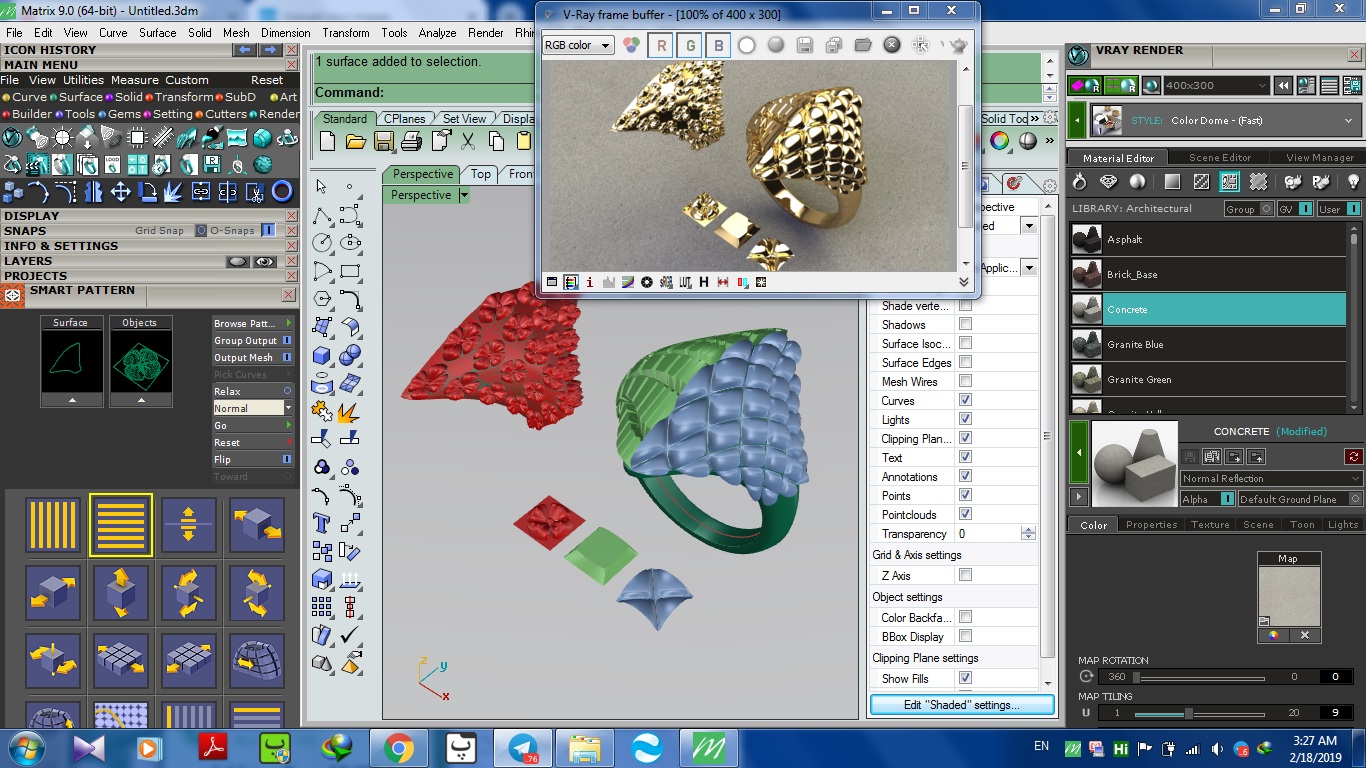Click the save image icon in V-Ray frame buffer
This screenshot has width=1366, height=768.
pos(805,45)
